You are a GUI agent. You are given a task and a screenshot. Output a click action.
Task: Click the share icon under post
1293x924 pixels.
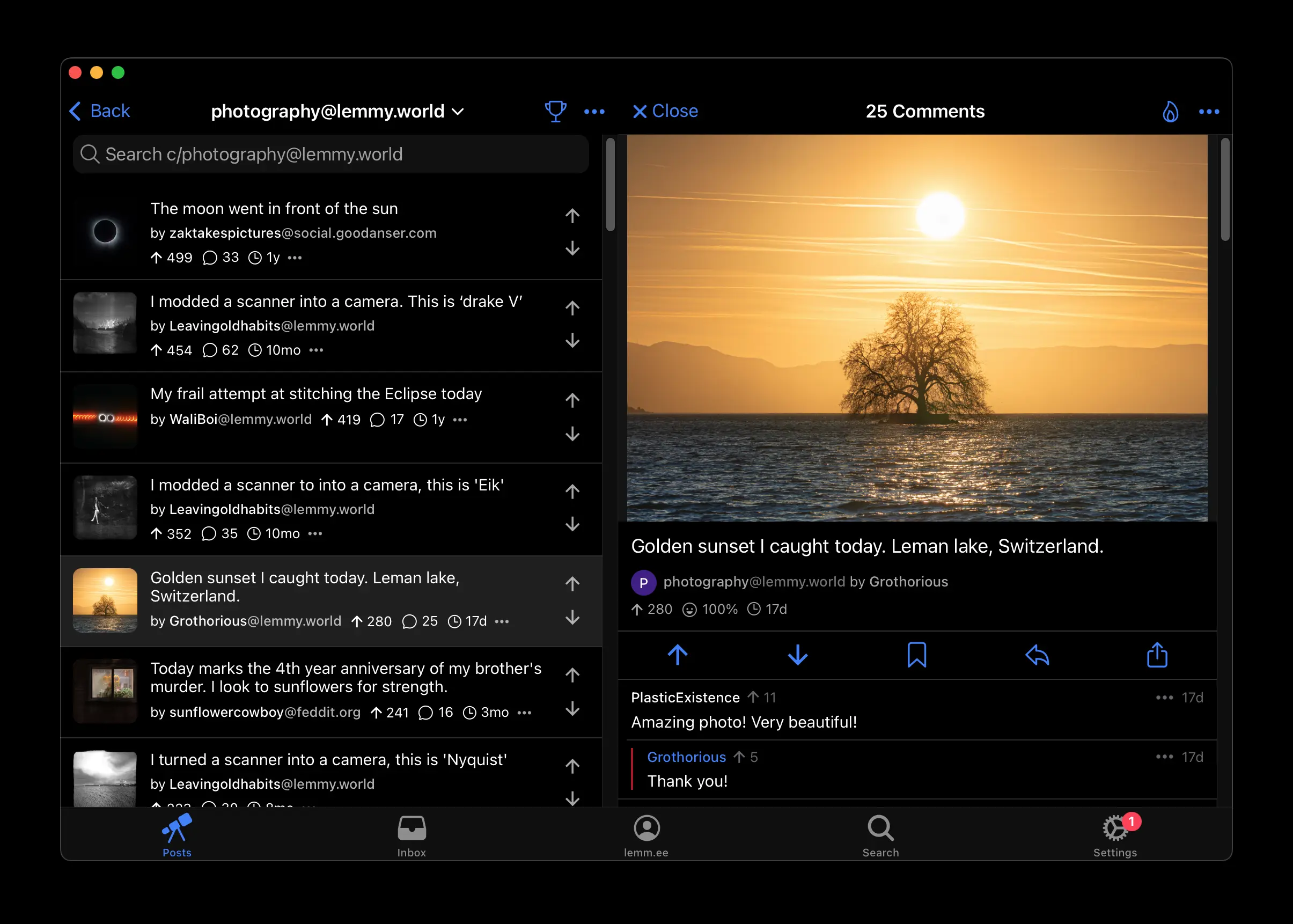1157,655
